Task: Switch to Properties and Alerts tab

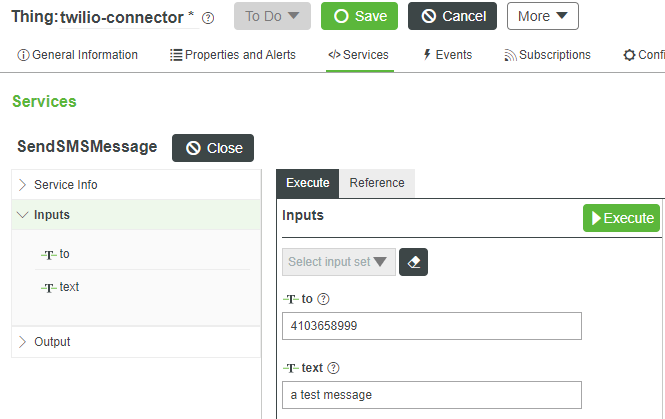Action: pyautogui.click(x=233, y=55)
